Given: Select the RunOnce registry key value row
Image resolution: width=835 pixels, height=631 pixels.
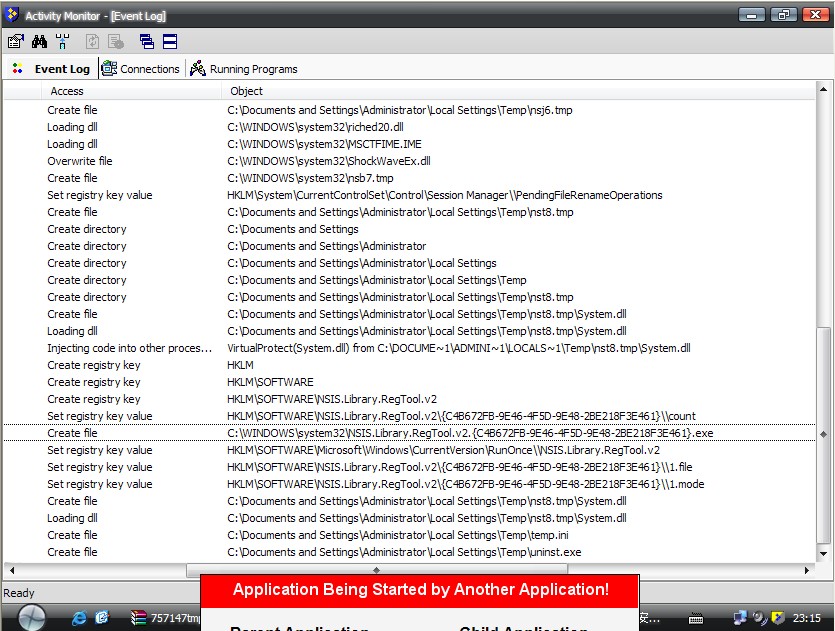Looking at the screenshot, I should point(409,450).
